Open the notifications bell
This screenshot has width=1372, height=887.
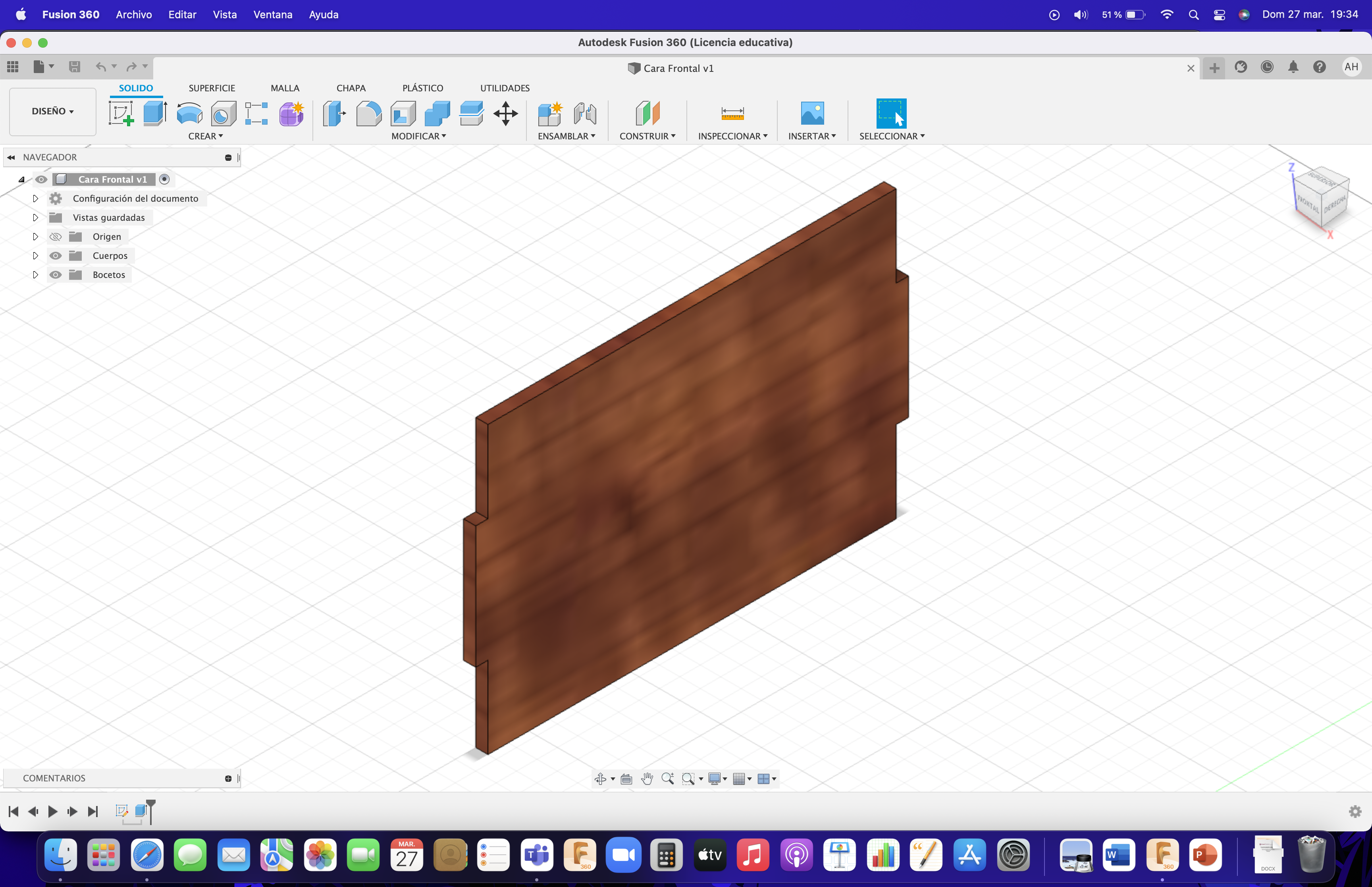pos(1293,67)
